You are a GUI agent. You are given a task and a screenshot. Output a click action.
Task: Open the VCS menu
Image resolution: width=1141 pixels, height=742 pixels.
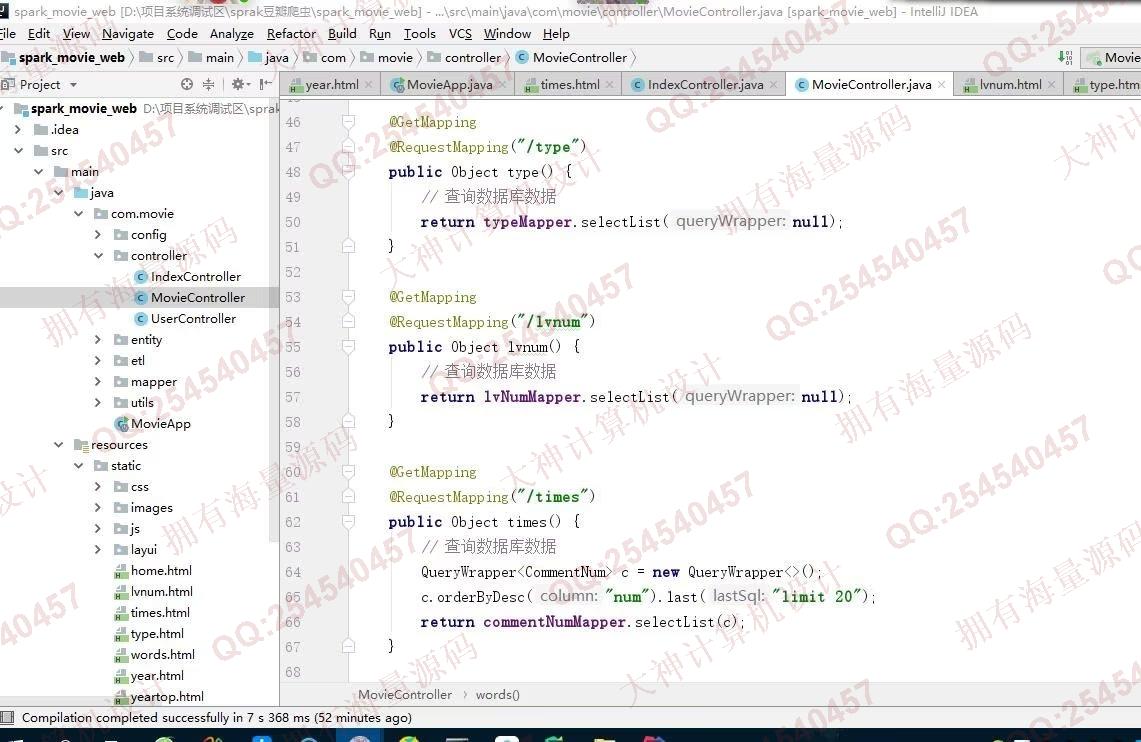(460, 33)
